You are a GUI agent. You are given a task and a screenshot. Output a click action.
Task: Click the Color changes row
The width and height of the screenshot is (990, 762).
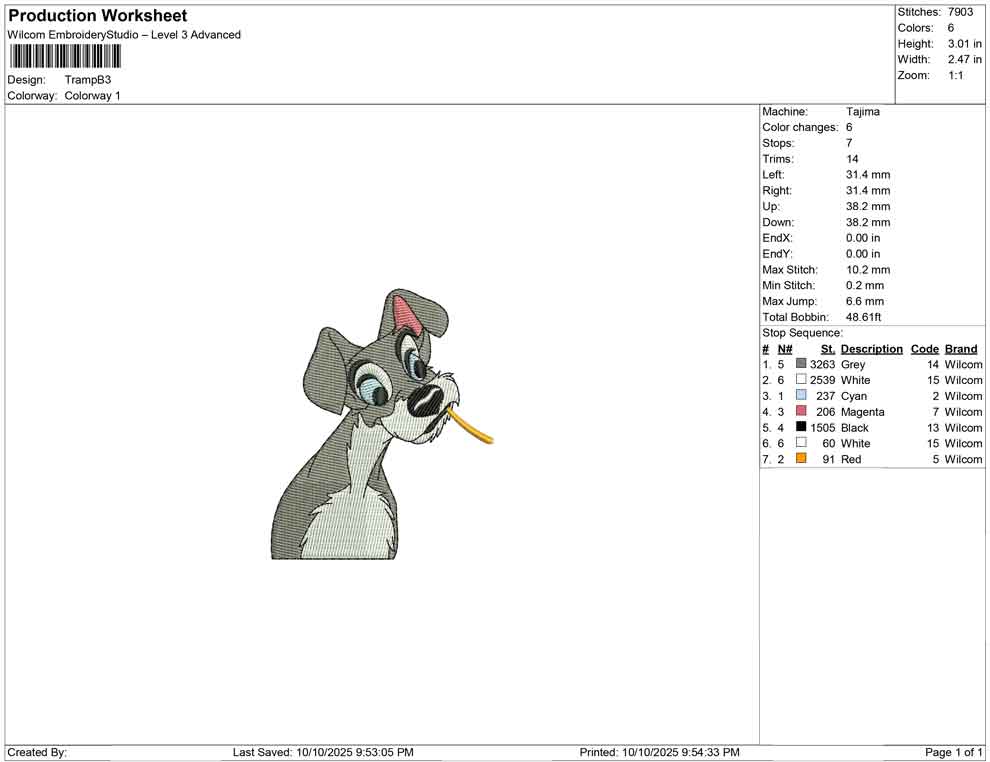[808, 127]
